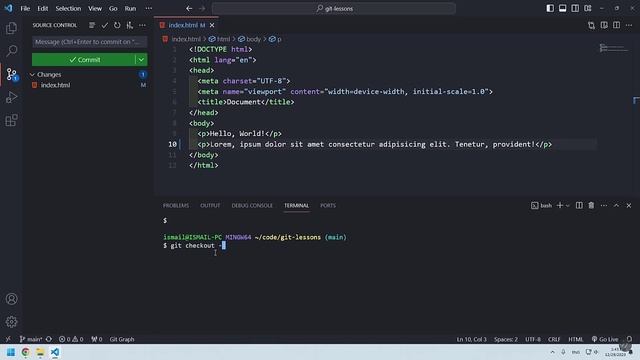Viewport: 640px width, 360px height.
Task: Open the Manage gear settings icon
Action: click(11, 322)
